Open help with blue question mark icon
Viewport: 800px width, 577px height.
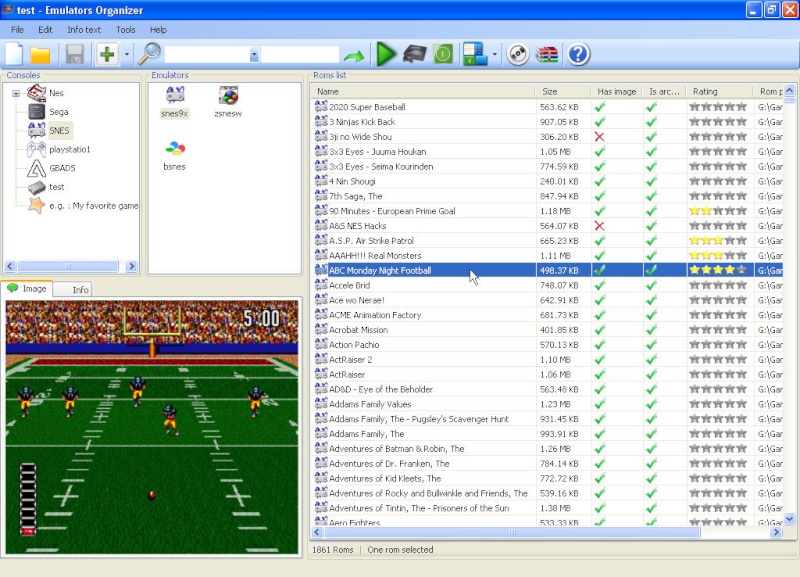pos(578,54)
